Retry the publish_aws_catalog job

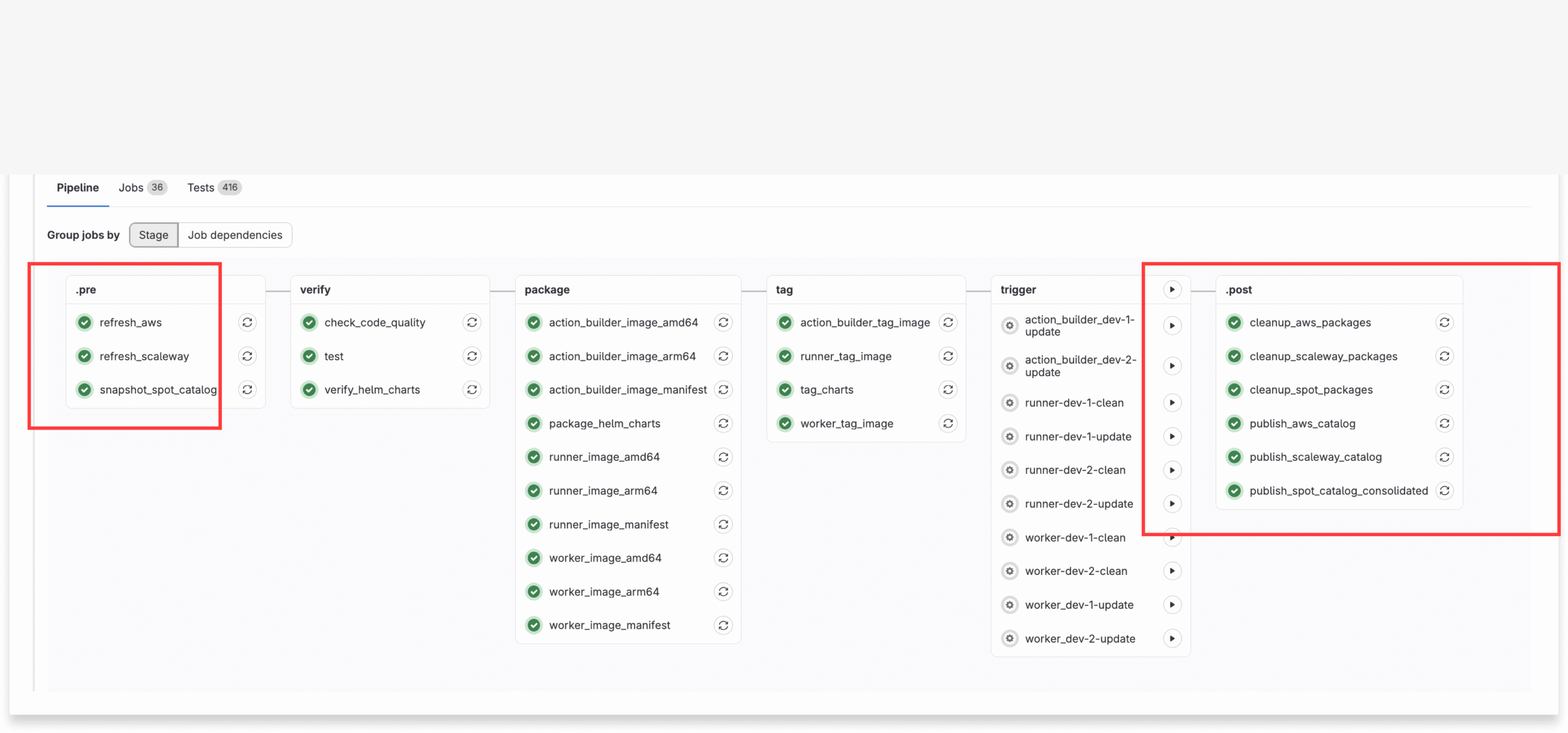tap(1444, 423)
